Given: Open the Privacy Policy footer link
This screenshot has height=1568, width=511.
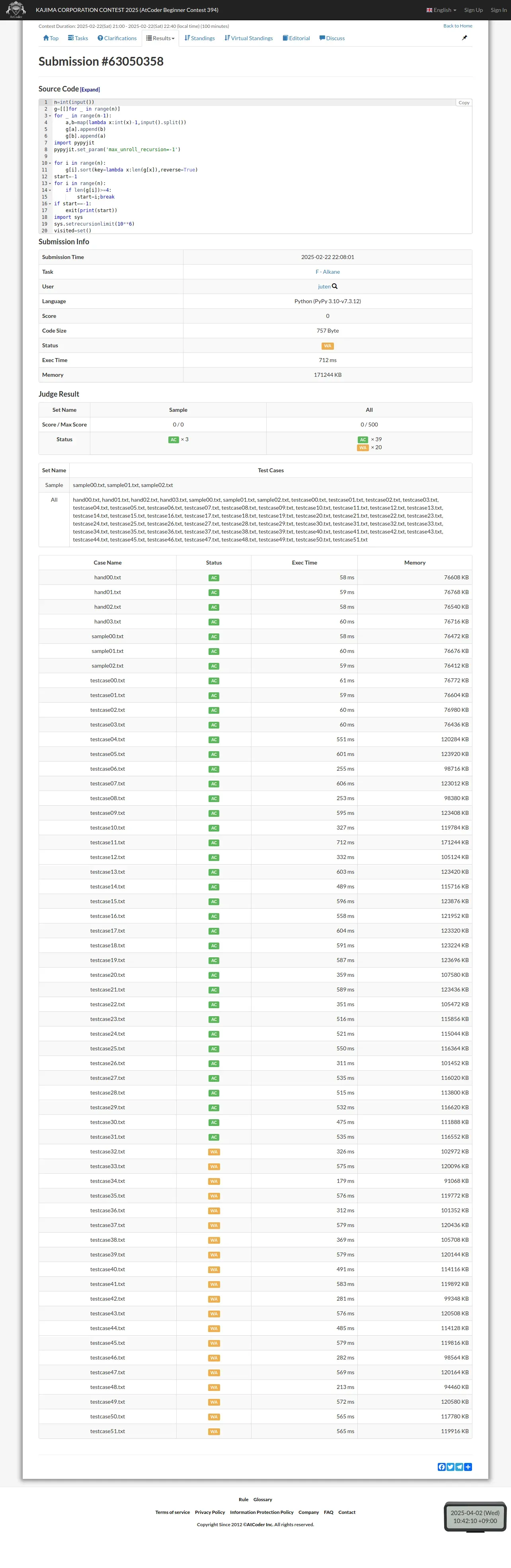Looking at the screenshot, I should tap(209, 1512).
